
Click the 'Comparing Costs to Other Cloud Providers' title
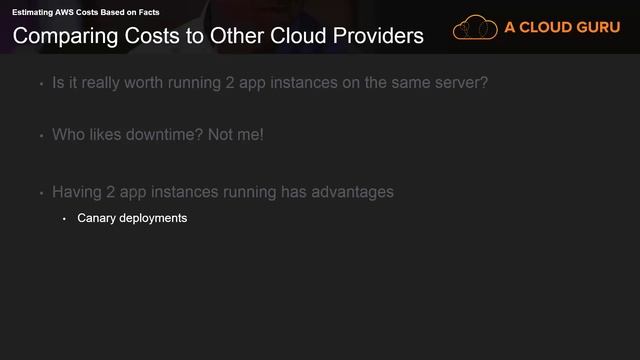(x=218, y=36)
